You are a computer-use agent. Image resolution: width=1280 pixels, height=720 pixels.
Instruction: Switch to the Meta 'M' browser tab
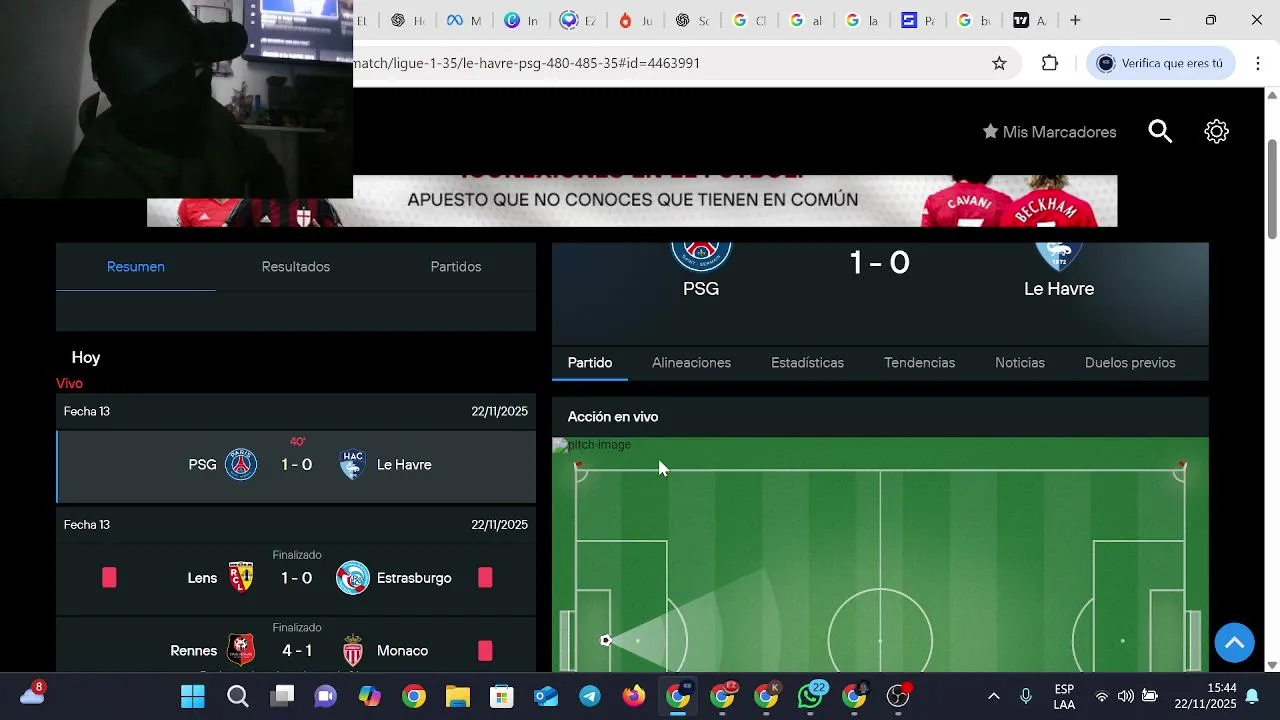coord(463,20)
